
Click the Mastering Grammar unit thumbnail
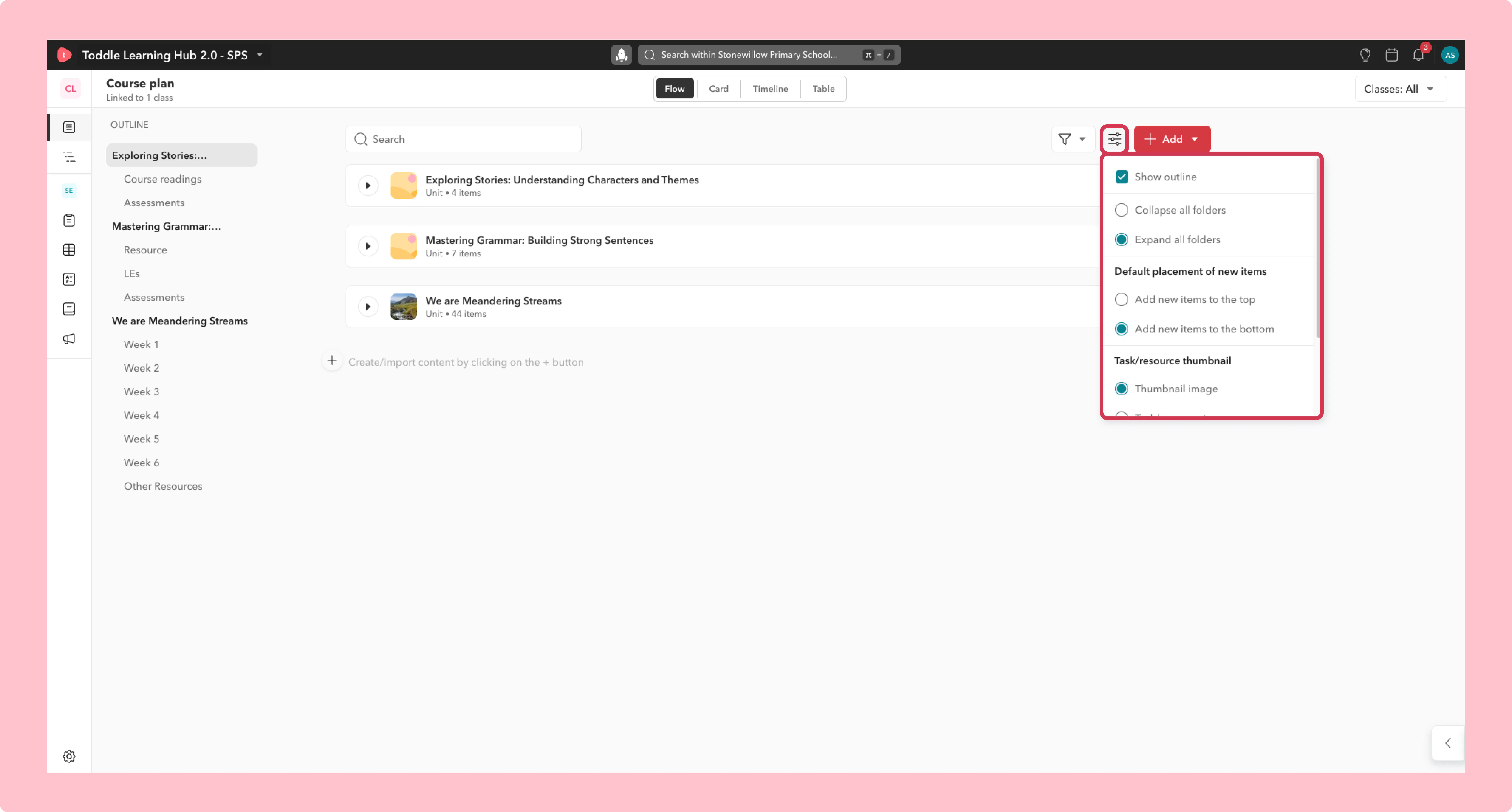click(403, 246)
